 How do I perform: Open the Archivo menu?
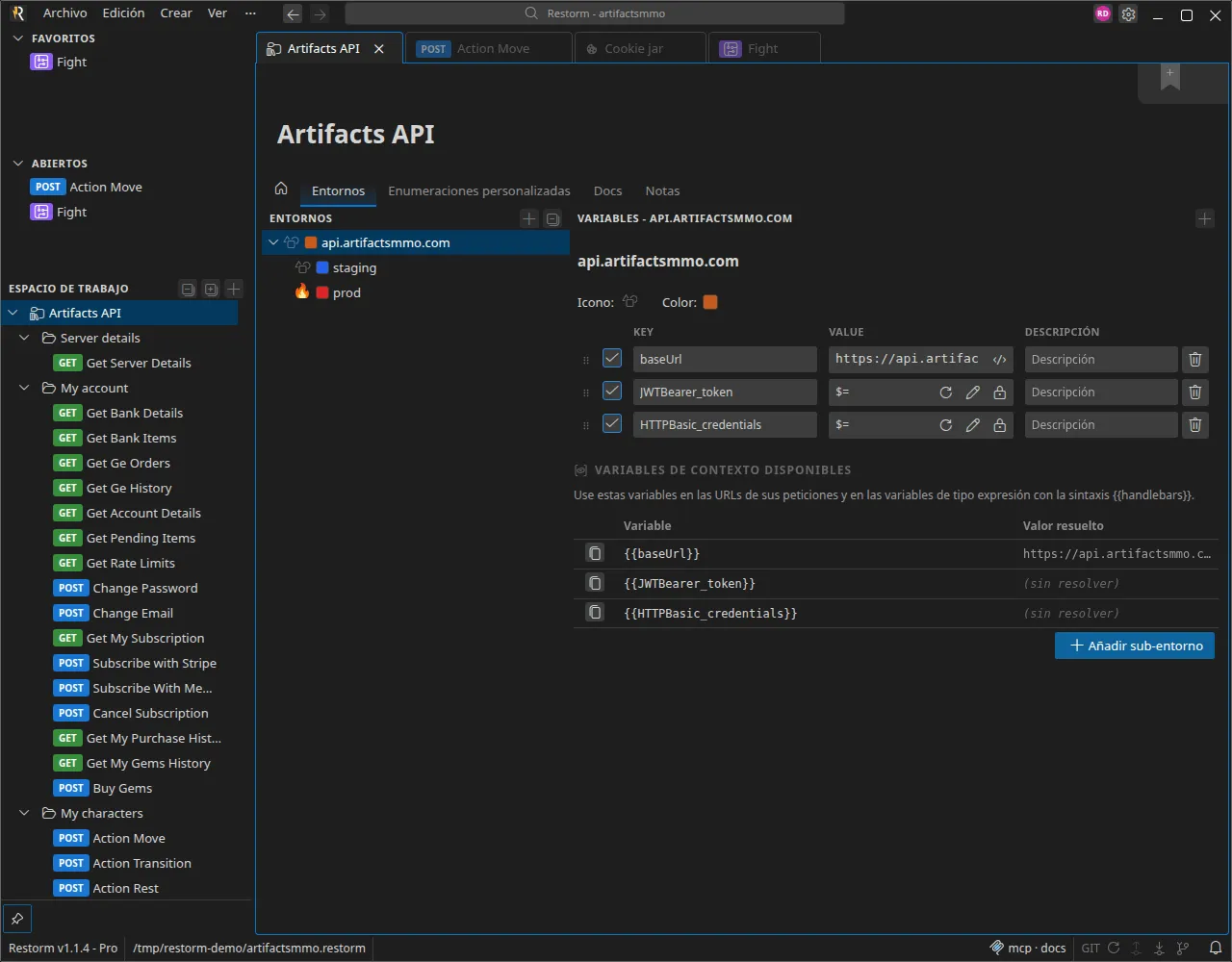(x=65, y=13)
